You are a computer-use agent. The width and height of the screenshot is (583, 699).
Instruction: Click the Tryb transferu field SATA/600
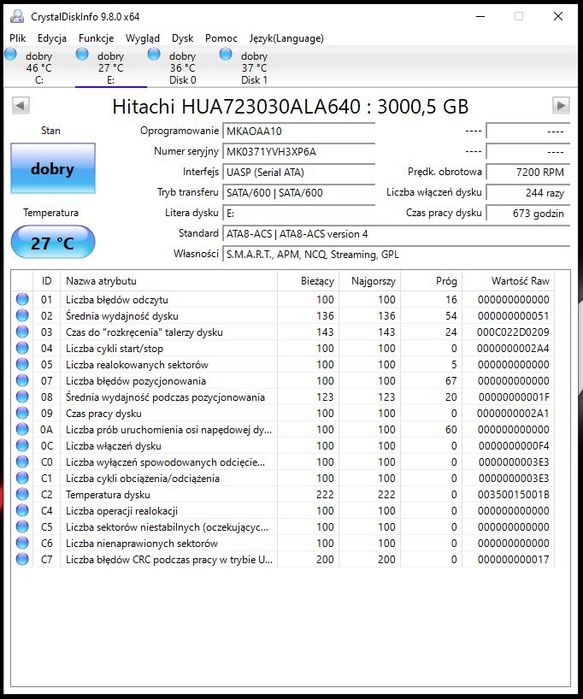[299, 193]
